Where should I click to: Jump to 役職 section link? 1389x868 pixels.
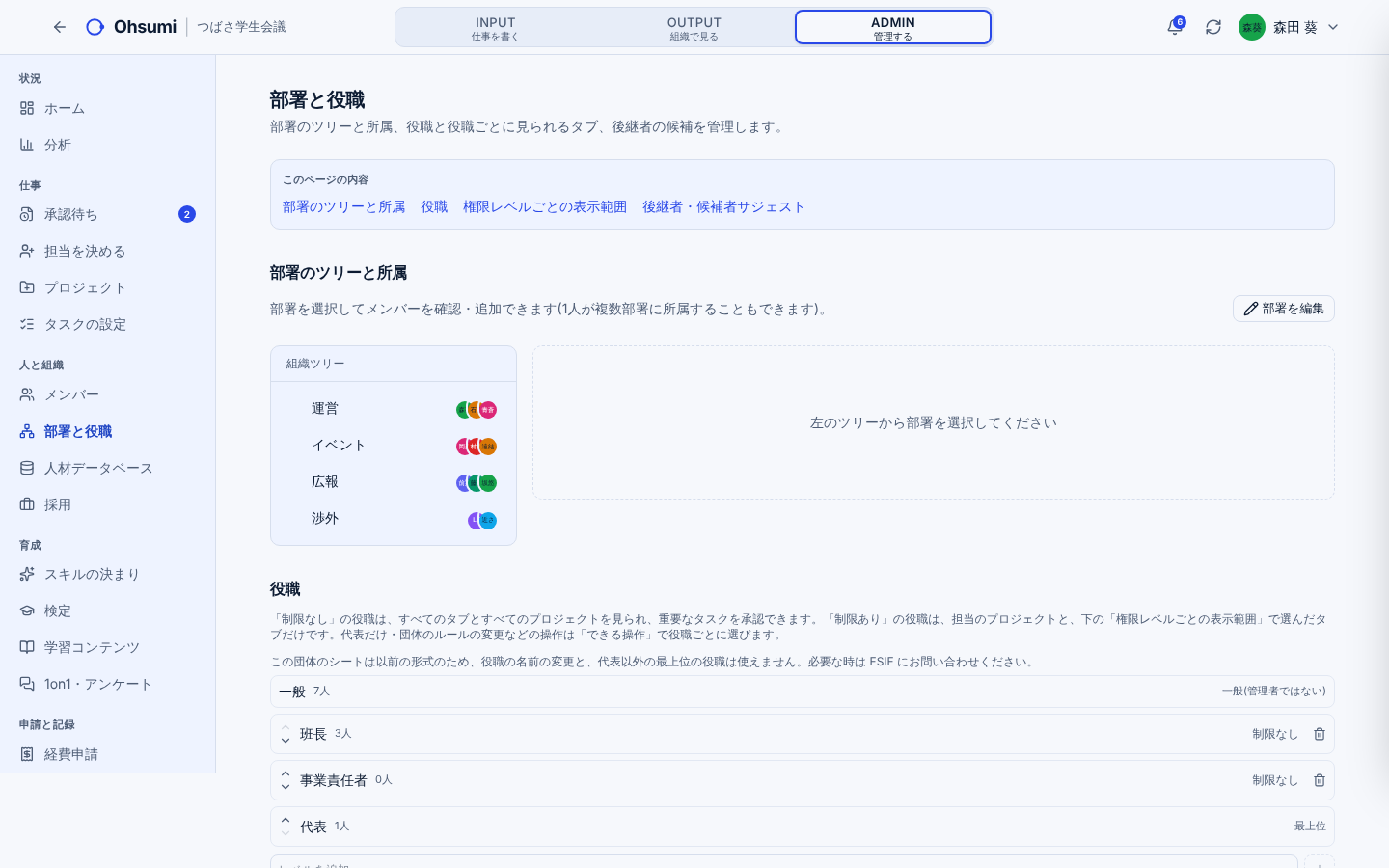click(x=434, y=206)
